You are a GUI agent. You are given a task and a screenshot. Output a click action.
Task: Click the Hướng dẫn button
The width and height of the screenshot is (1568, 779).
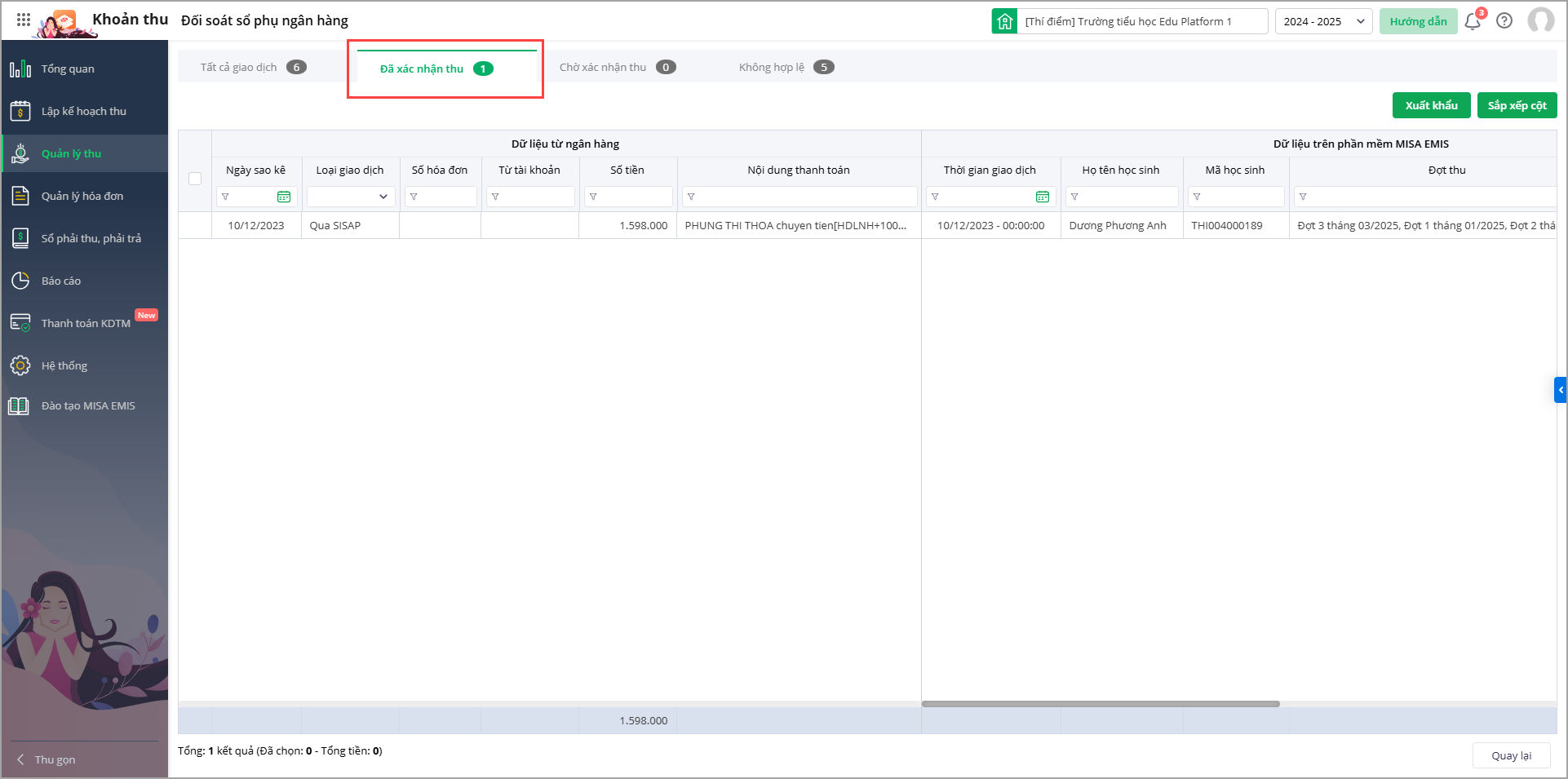[1418, 21]
